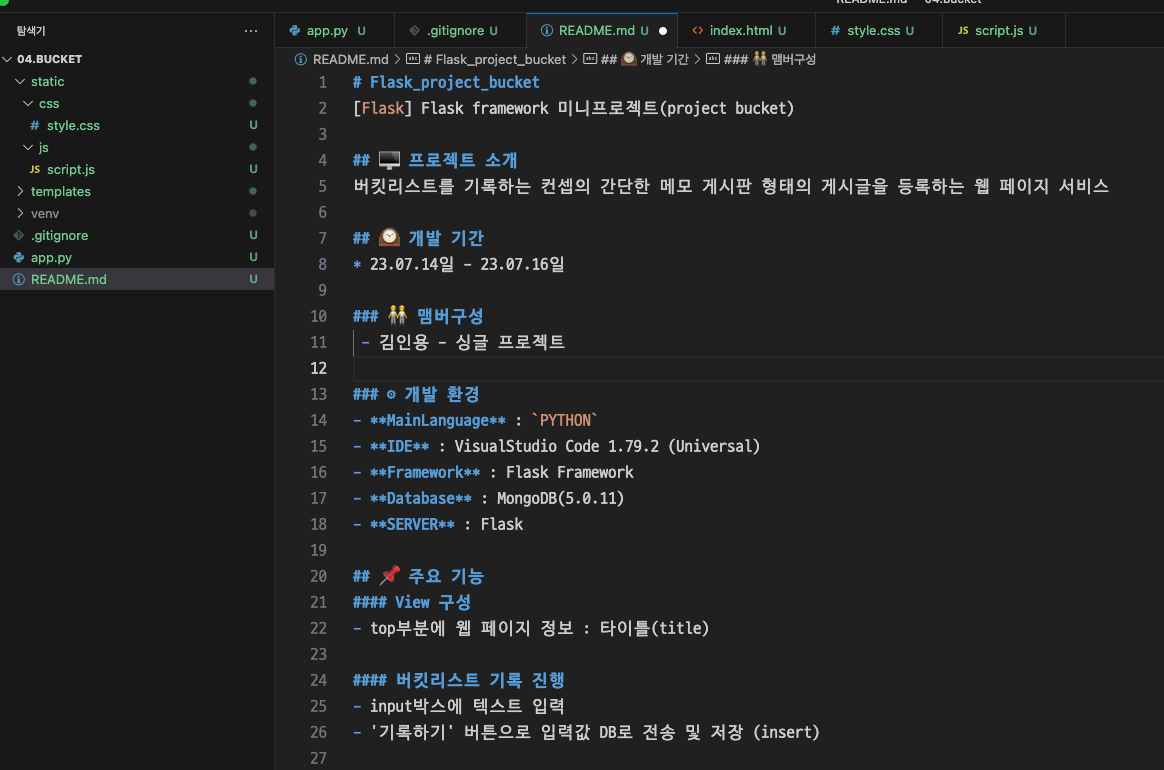The width and height of the screenshot is (1164, 770).
Task: Open the explorer more actions ellipsis menu
Action: coord(251,31)
